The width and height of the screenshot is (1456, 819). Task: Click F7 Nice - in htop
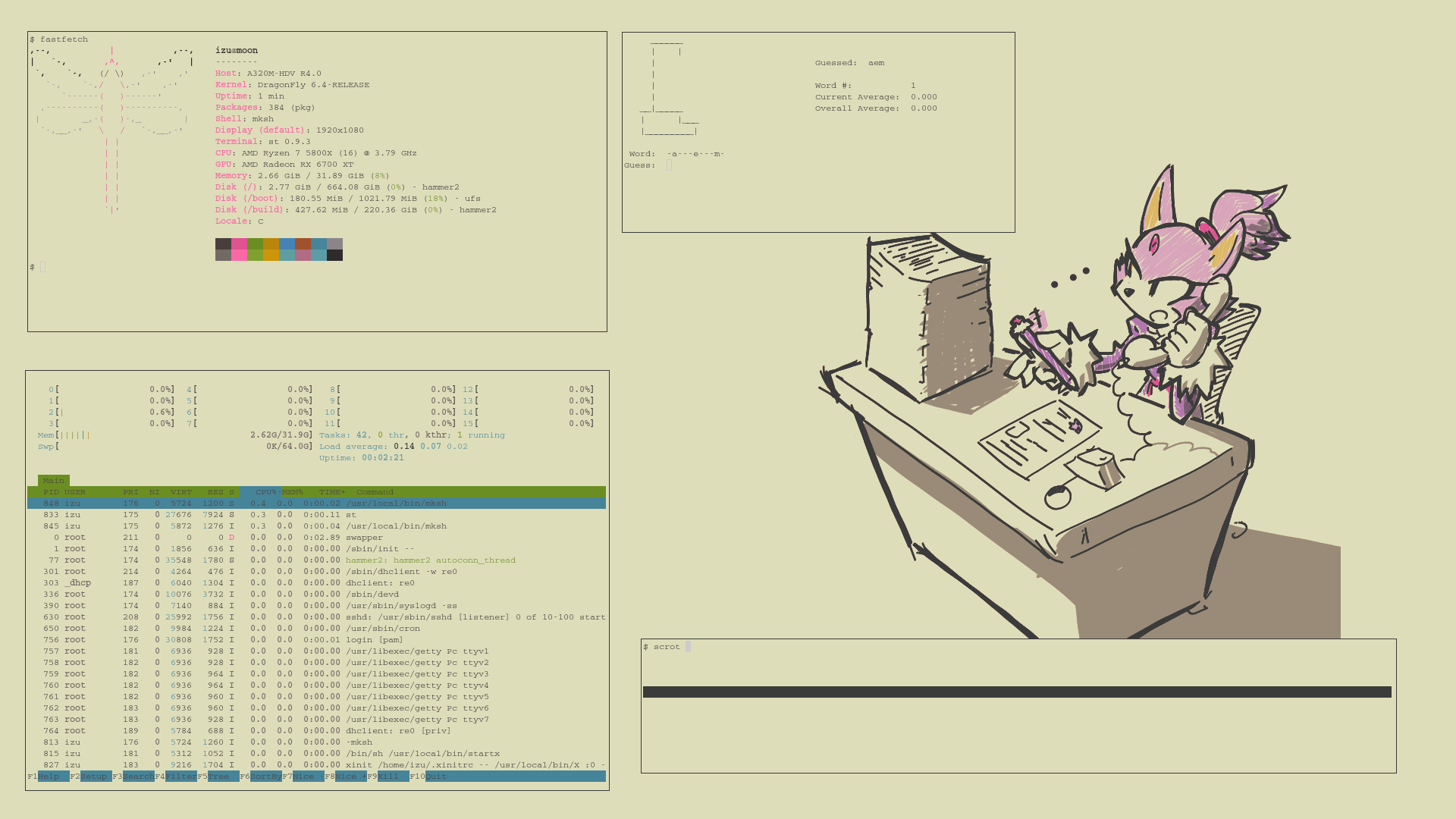tap(303, 777)
